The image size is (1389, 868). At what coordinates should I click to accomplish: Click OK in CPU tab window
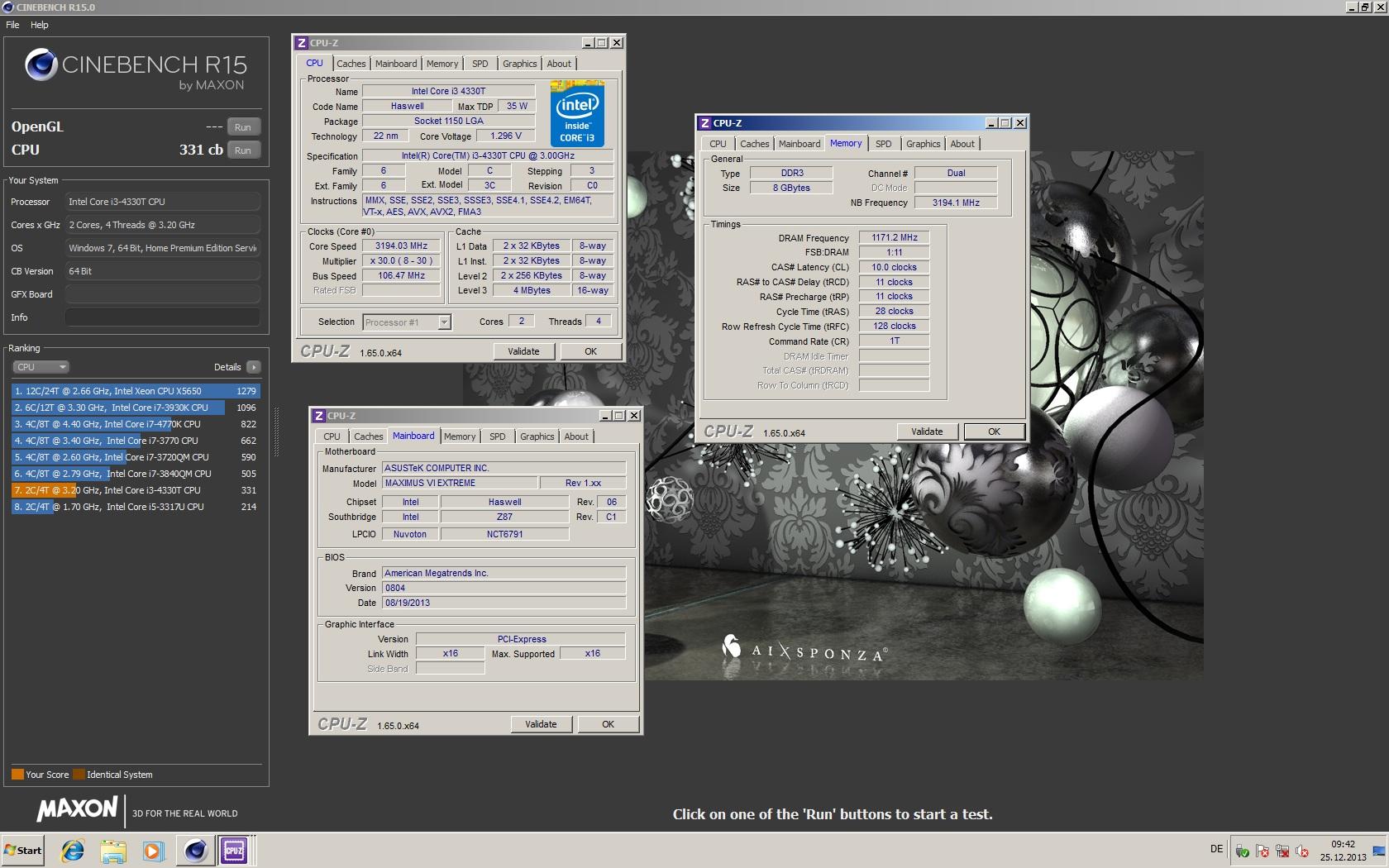tap(590, 351)
